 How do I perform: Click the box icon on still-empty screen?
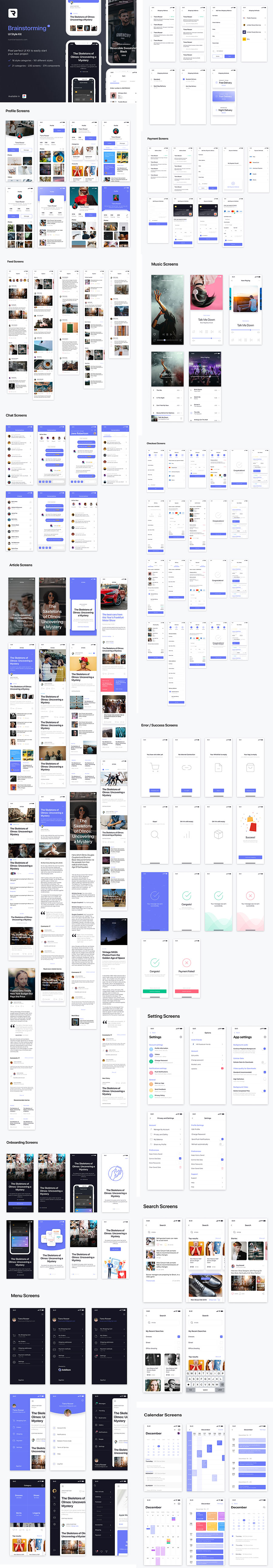coord(218,835)
